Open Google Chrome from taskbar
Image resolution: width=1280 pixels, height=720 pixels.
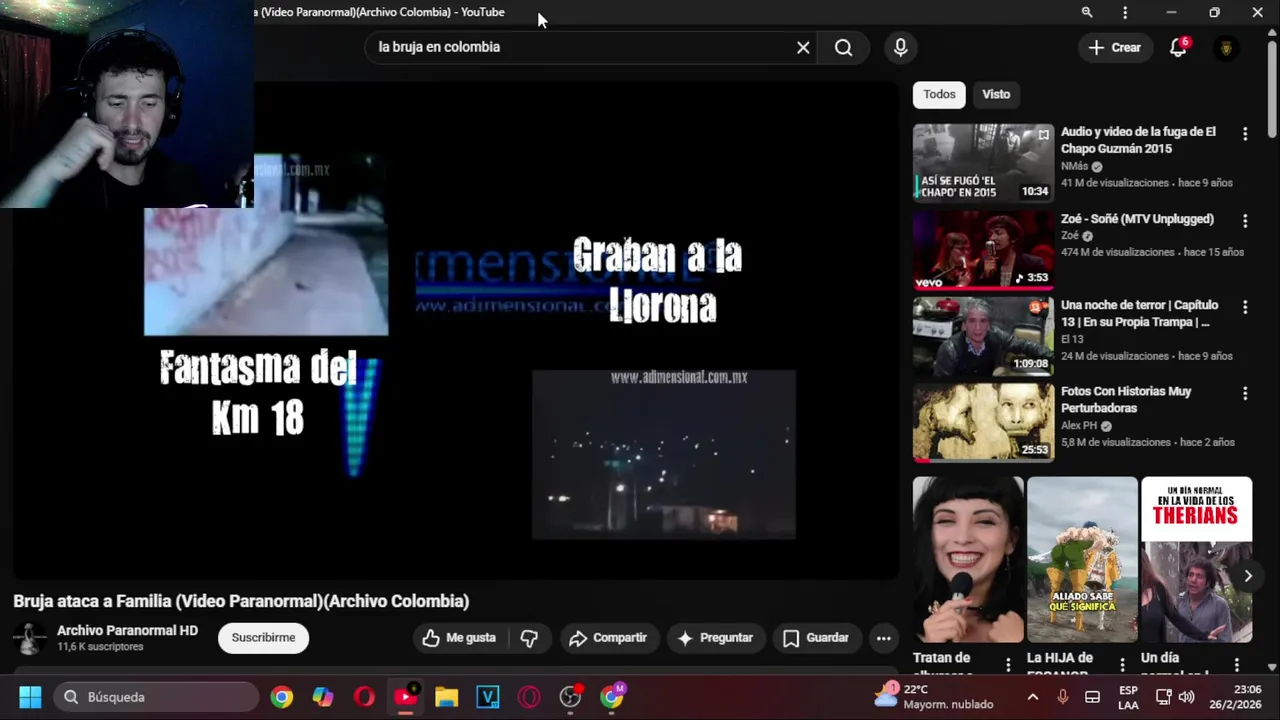(x=282, y=697)
